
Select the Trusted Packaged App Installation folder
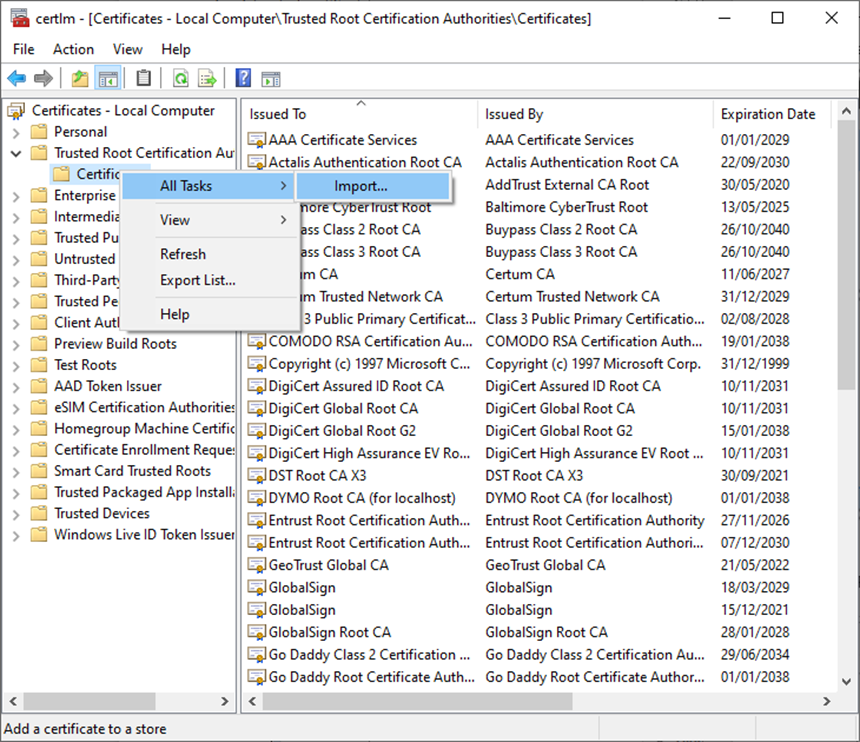click(144, 492)
